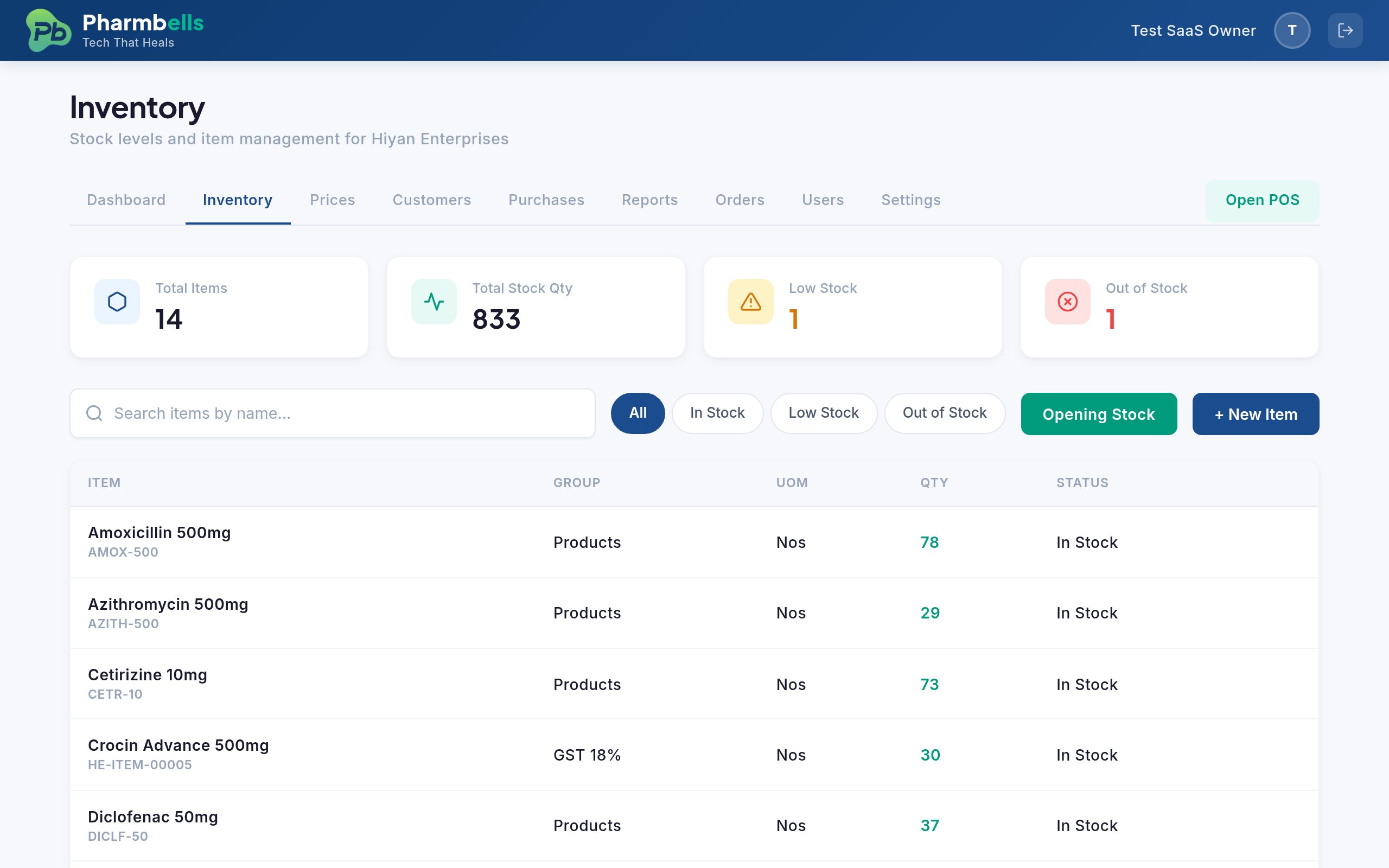Click the Total Items hexagon icon
Viewport: 1389px width, 868px height.
117,301
